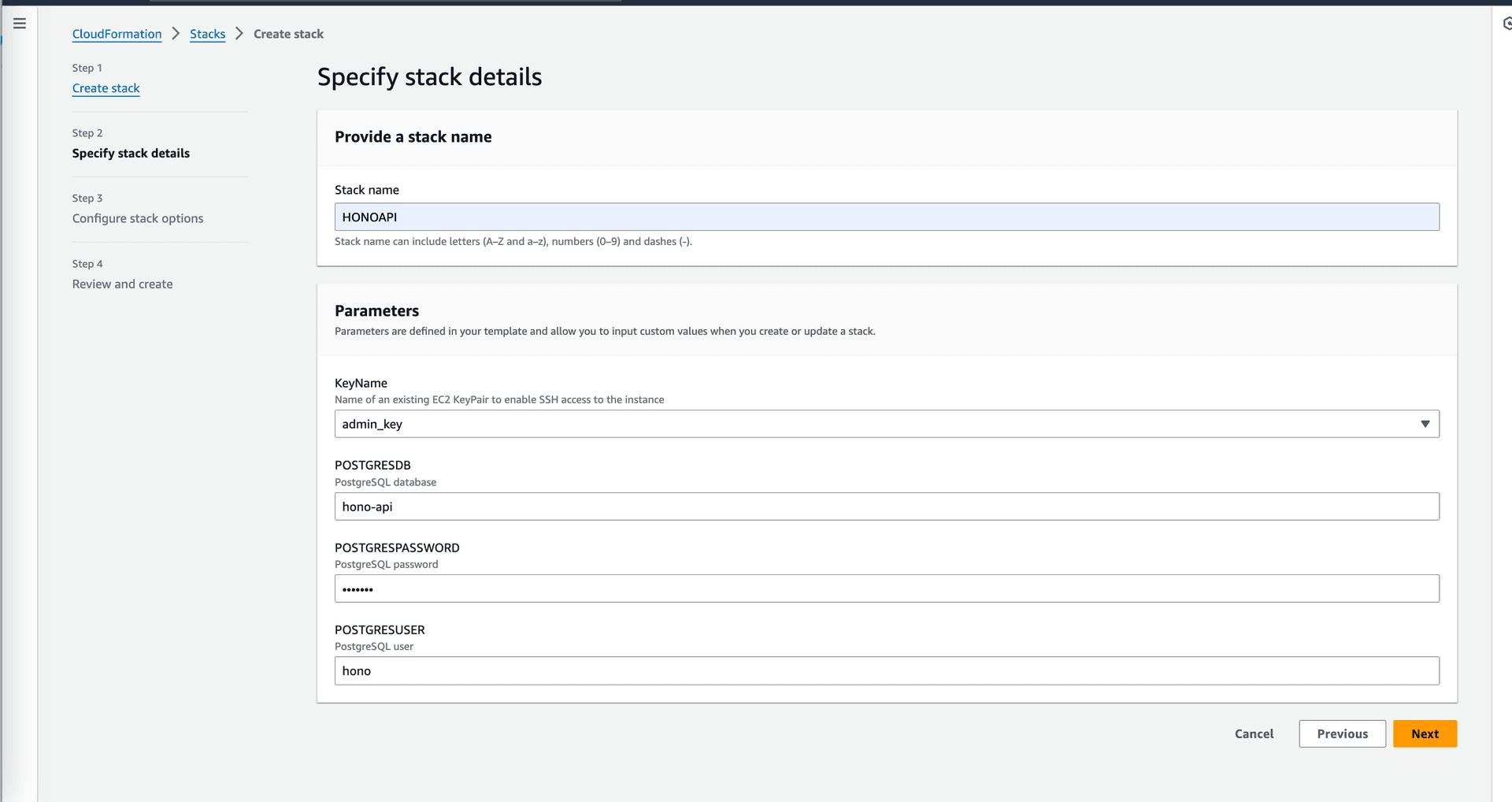Open the KeyName admin_key dropdown
The height and width of the screenshot is (802, 1512).
pos(887,424)
